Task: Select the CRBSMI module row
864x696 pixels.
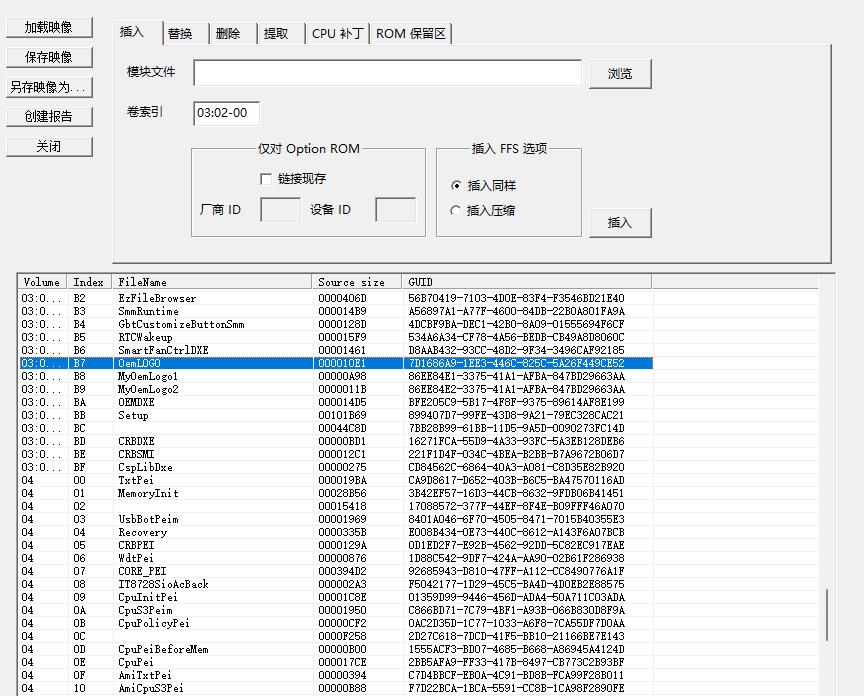Action: tap(336, 455)
